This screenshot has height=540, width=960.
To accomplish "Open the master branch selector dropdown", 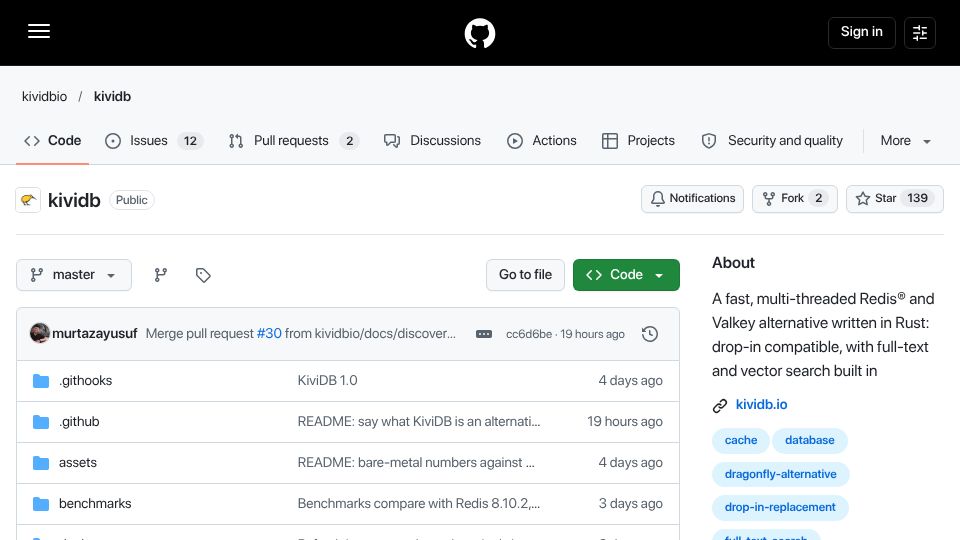I will pos(73,275).
